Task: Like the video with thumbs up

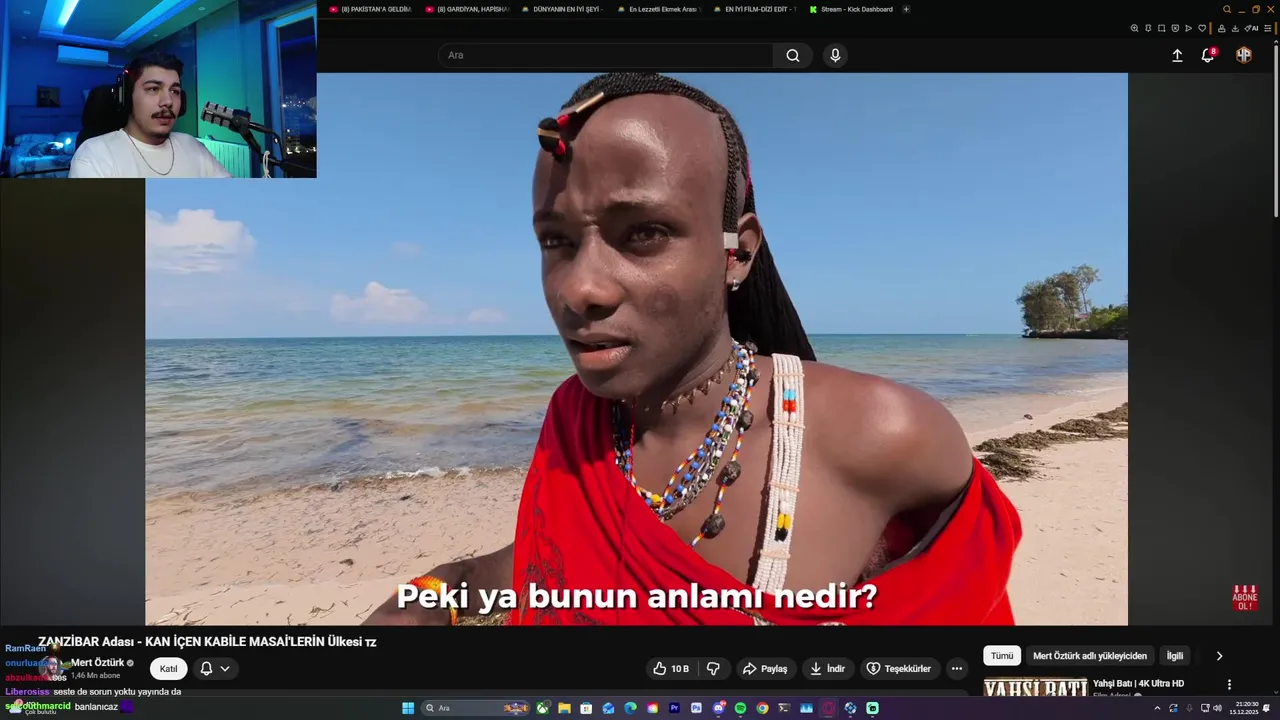Action: click(x=670, y=668)
